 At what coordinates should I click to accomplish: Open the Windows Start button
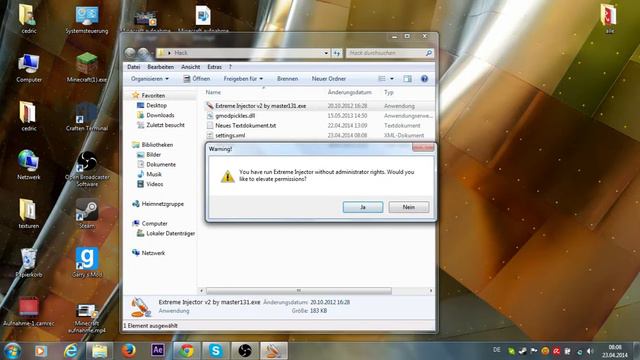(x=12, y=351)
